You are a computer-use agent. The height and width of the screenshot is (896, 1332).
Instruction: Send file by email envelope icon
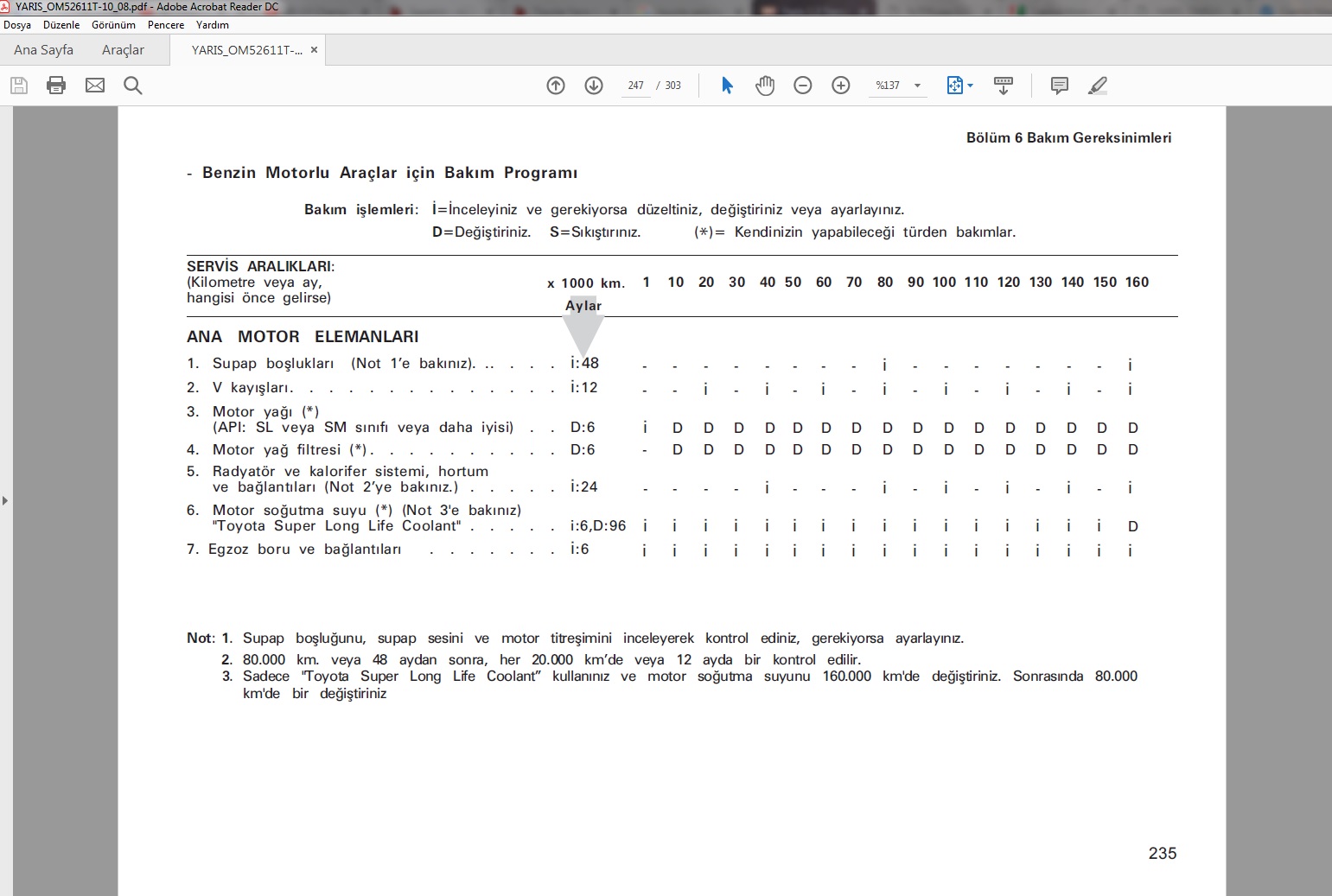(95, 86)
